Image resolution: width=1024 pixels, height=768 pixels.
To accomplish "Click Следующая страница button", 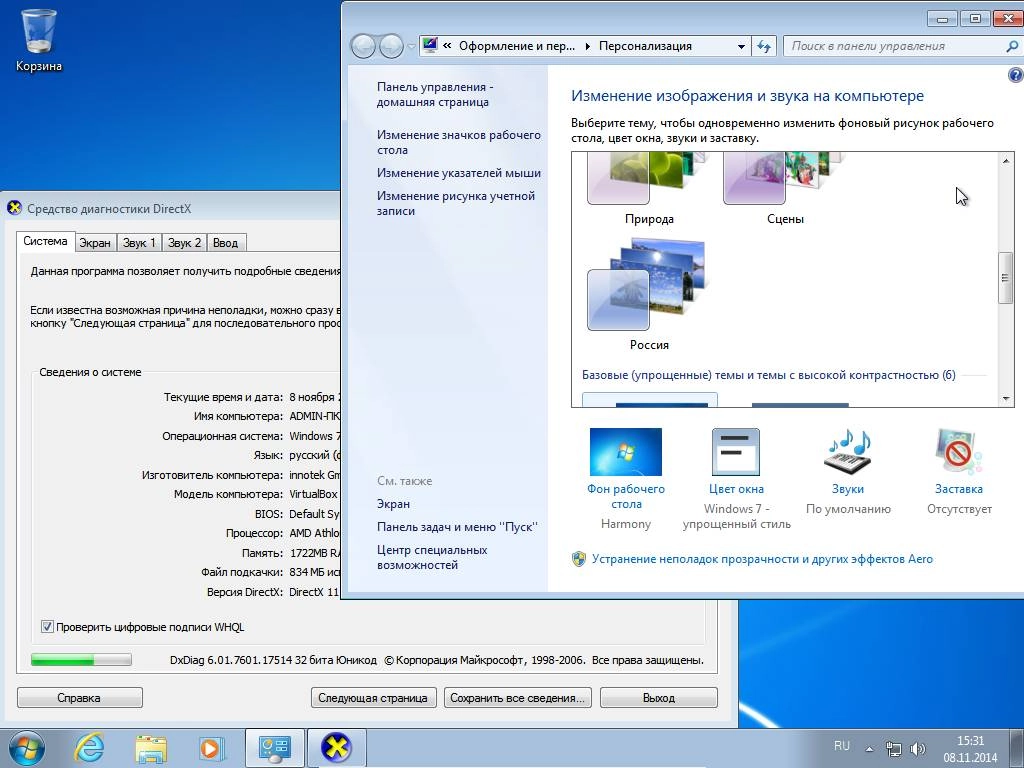I will (x=373, y=697).
